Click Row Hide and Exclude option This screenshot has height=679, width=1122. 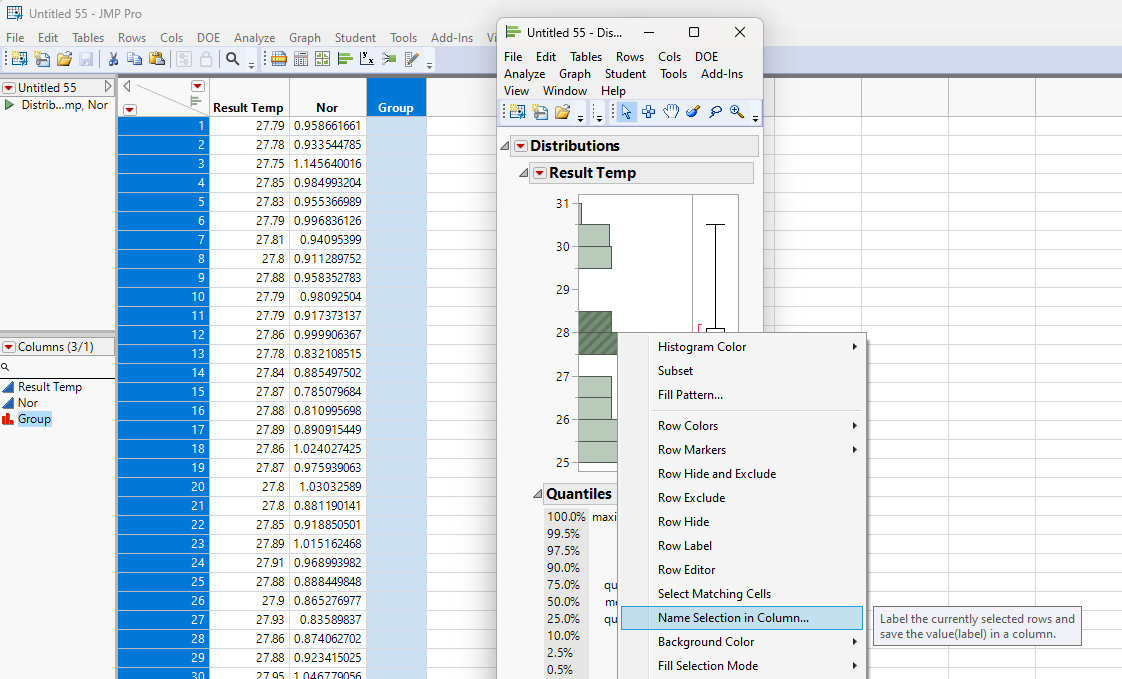pos(716,474)
